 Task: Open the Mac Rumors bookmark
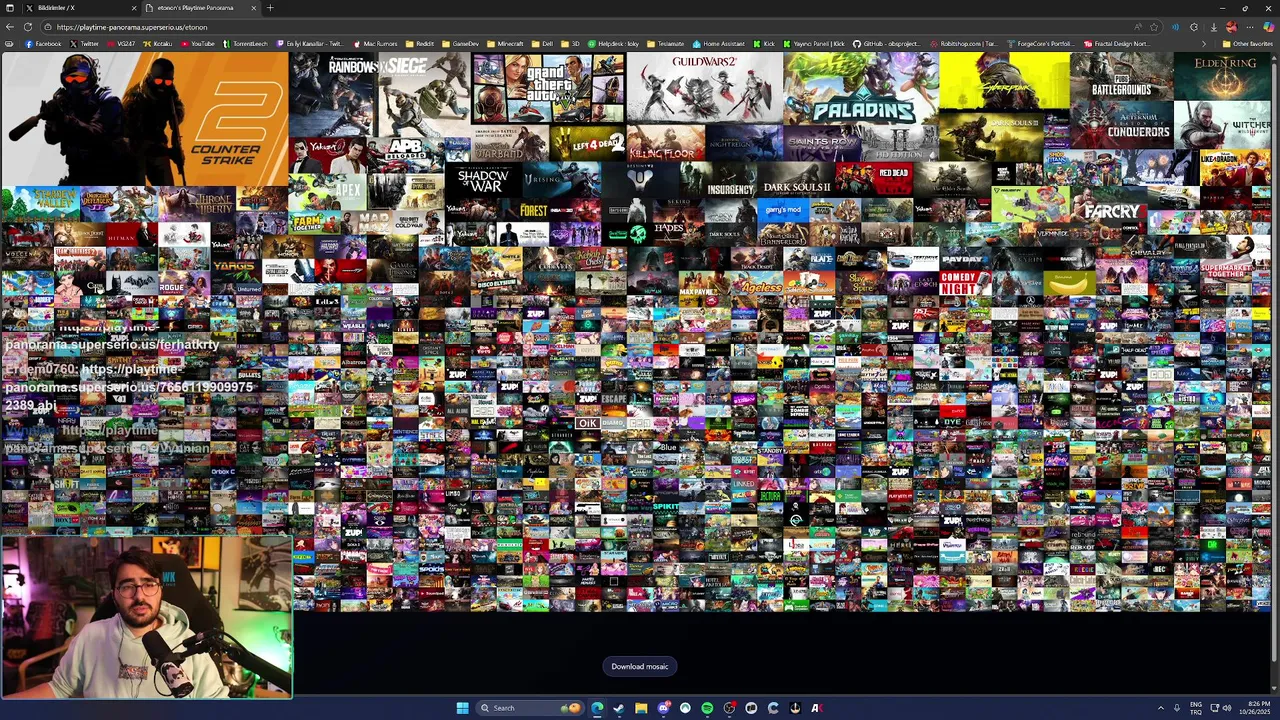375,44
